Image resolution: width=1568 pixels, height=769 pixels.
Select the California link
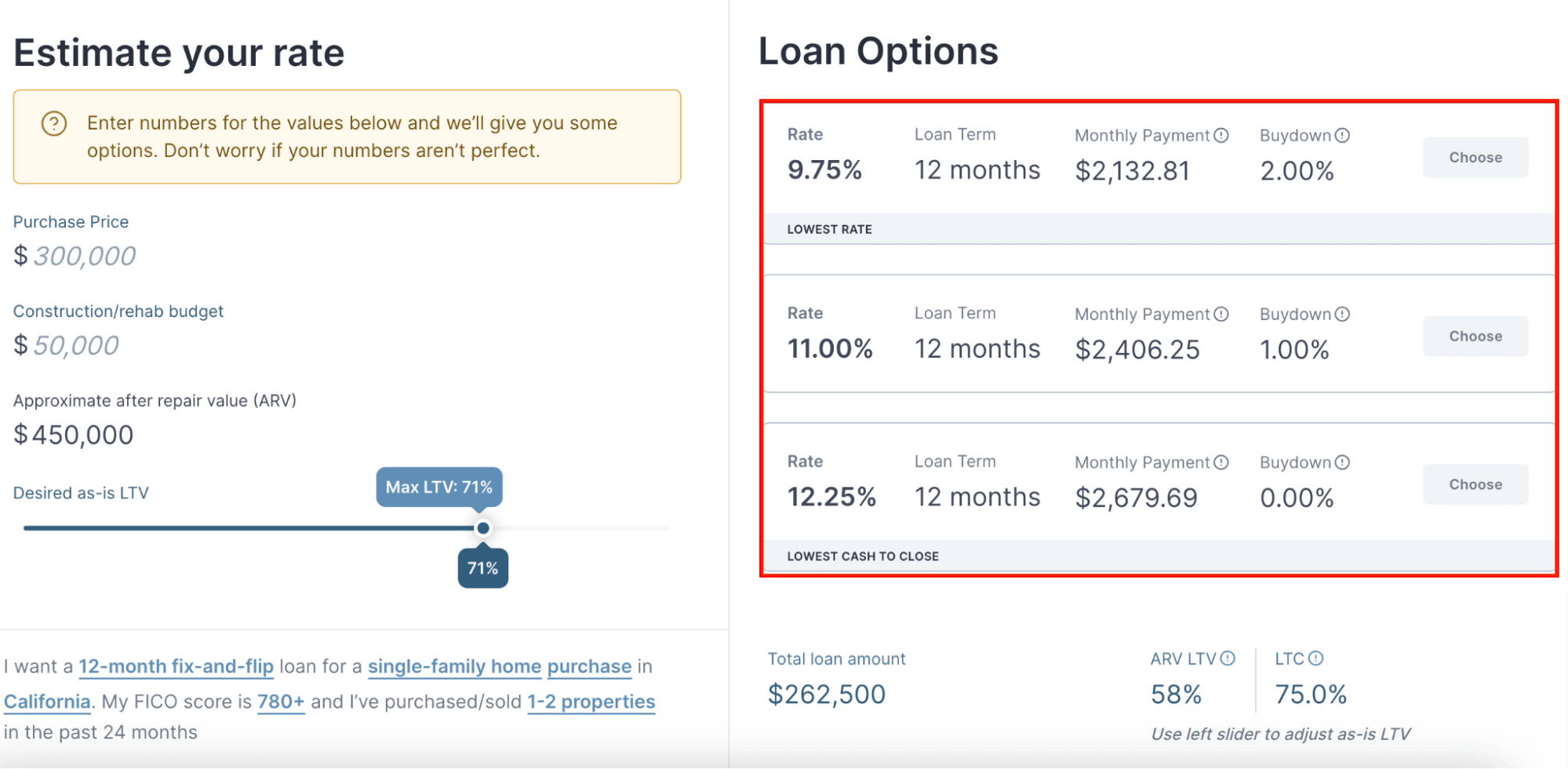click(46, 702)
